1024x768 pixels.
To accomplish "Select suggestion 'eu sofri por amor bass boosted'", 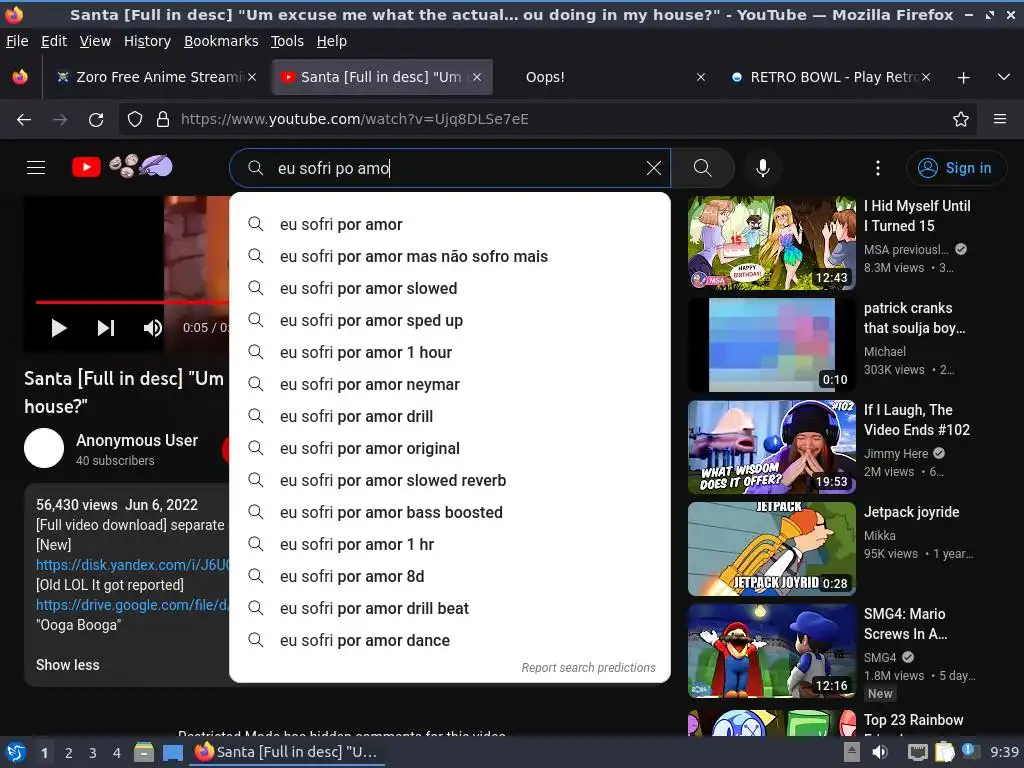I will [450, 513].
